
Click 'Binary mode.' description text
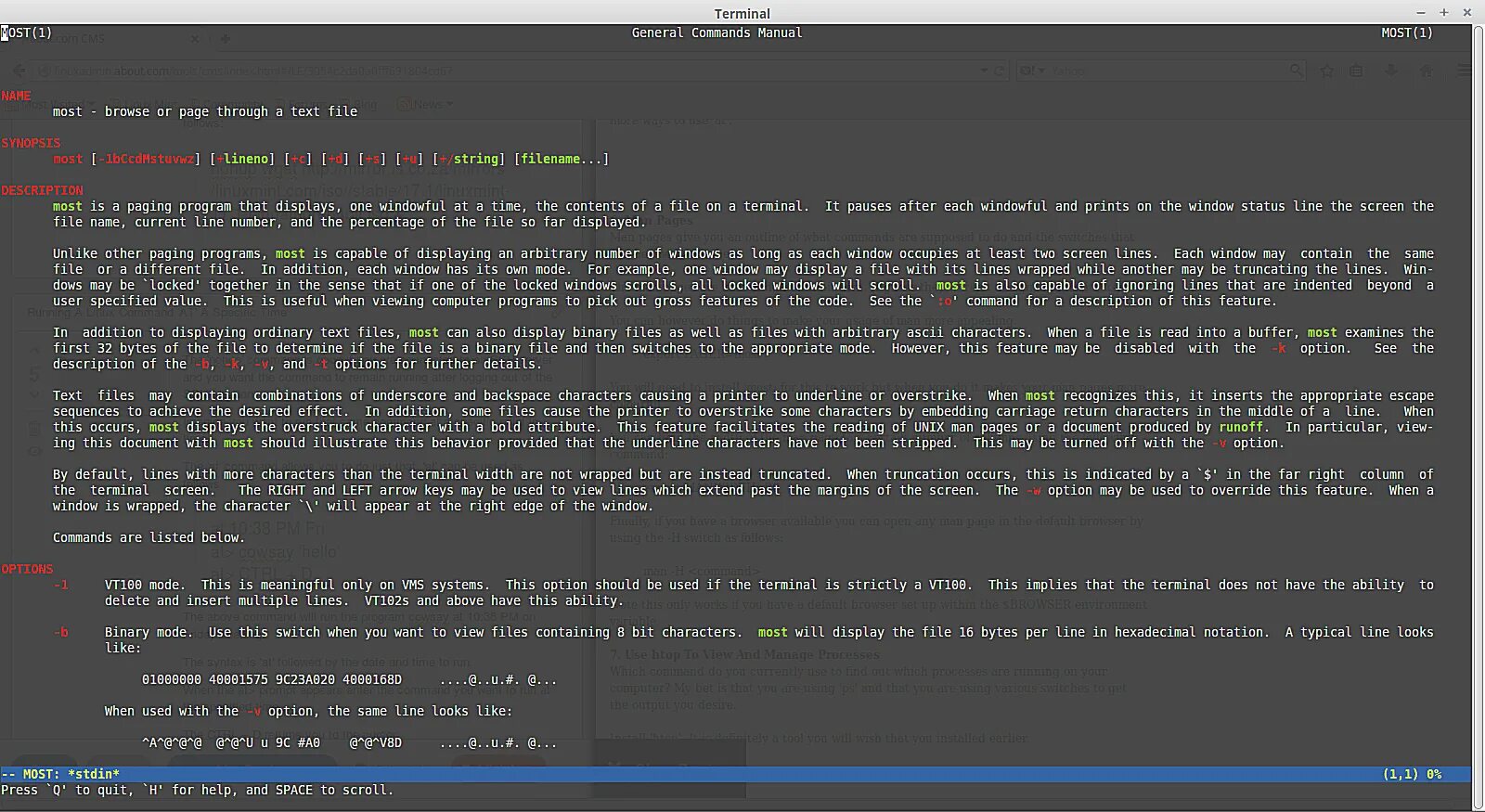[148, 632]
